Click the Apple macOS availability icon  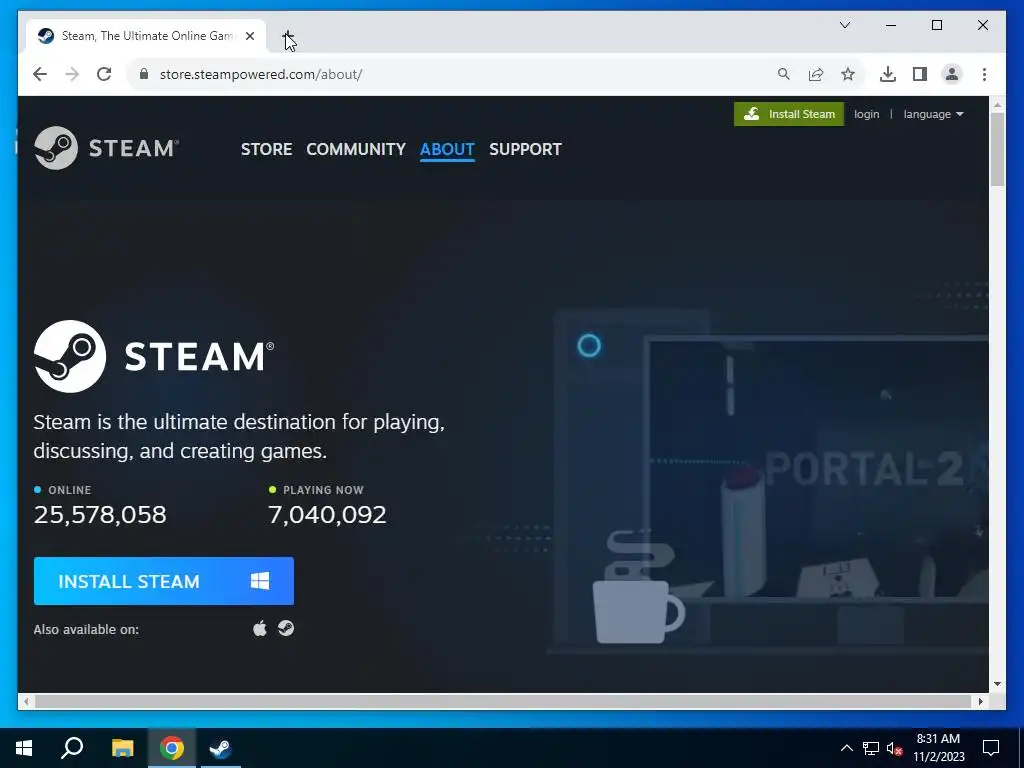click(x=260, y=628)
